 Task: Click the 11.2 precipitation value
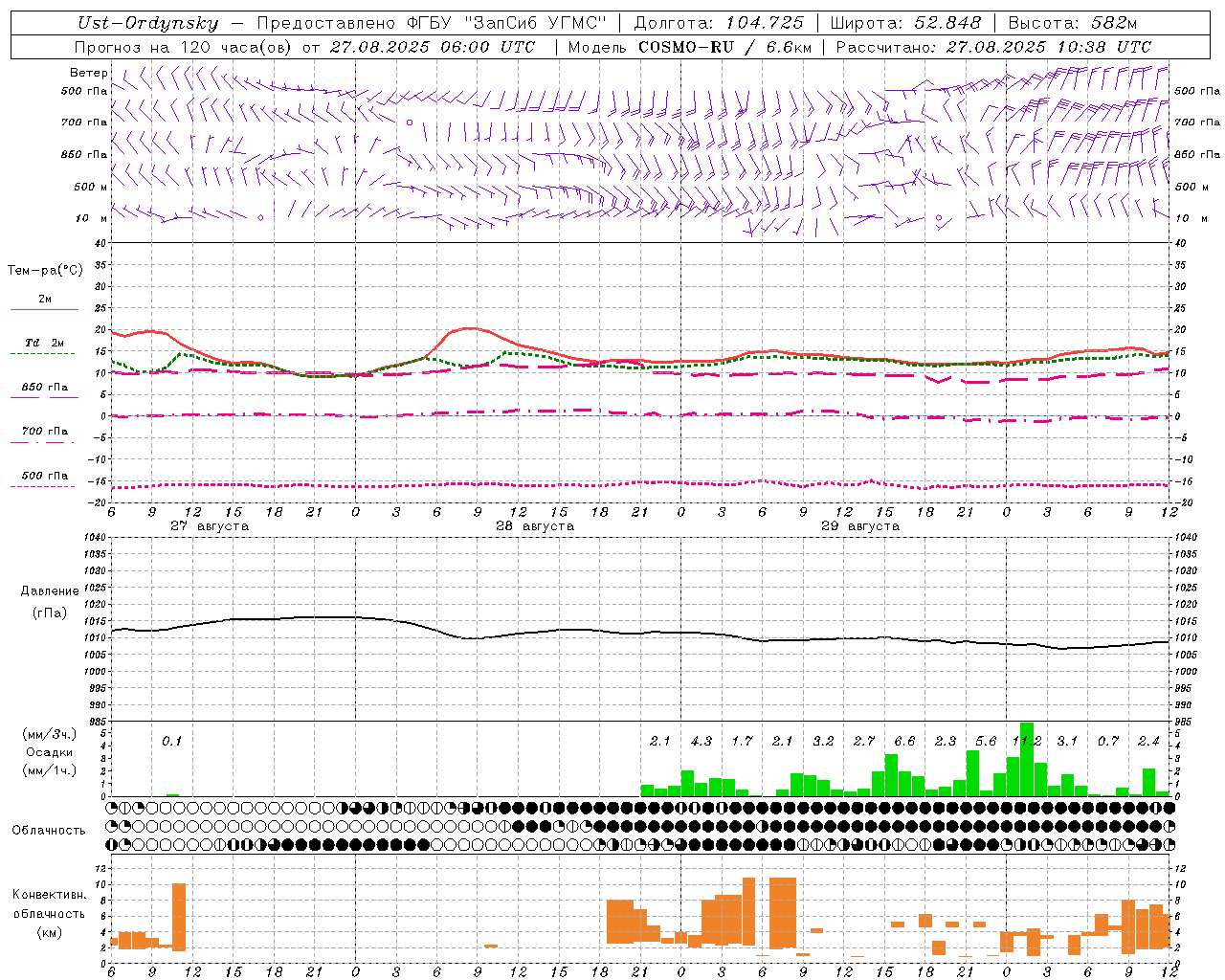[x=1027, y=741]
